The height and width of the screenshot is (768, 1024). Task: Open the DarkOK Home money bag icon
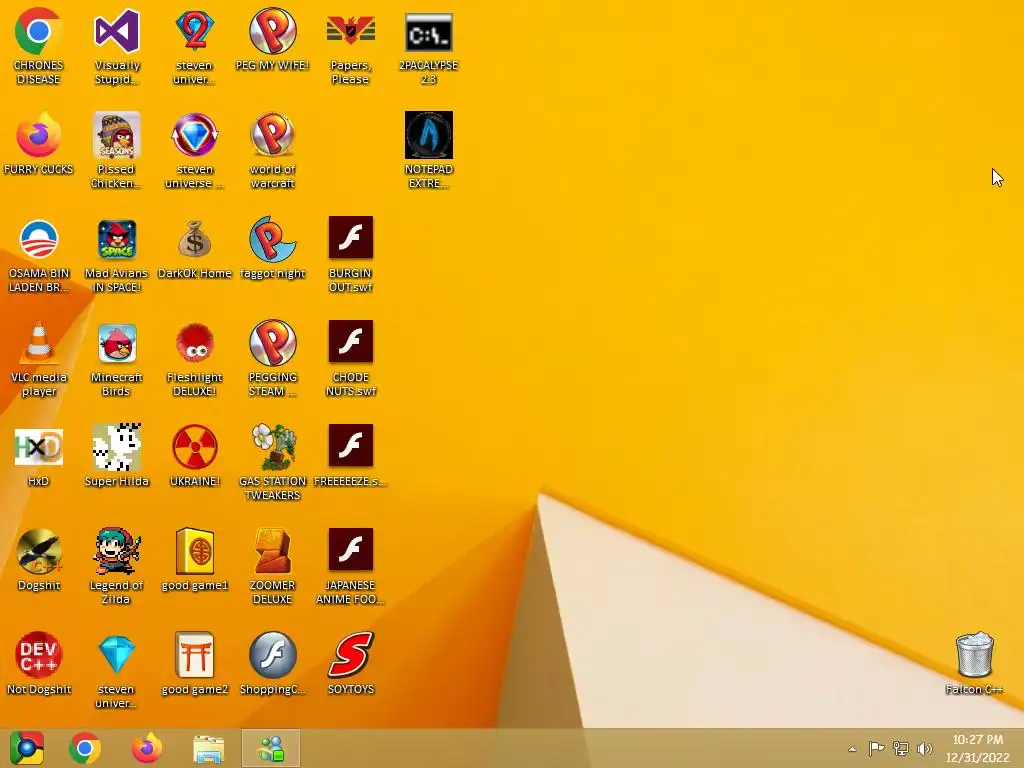click(195, 239)
